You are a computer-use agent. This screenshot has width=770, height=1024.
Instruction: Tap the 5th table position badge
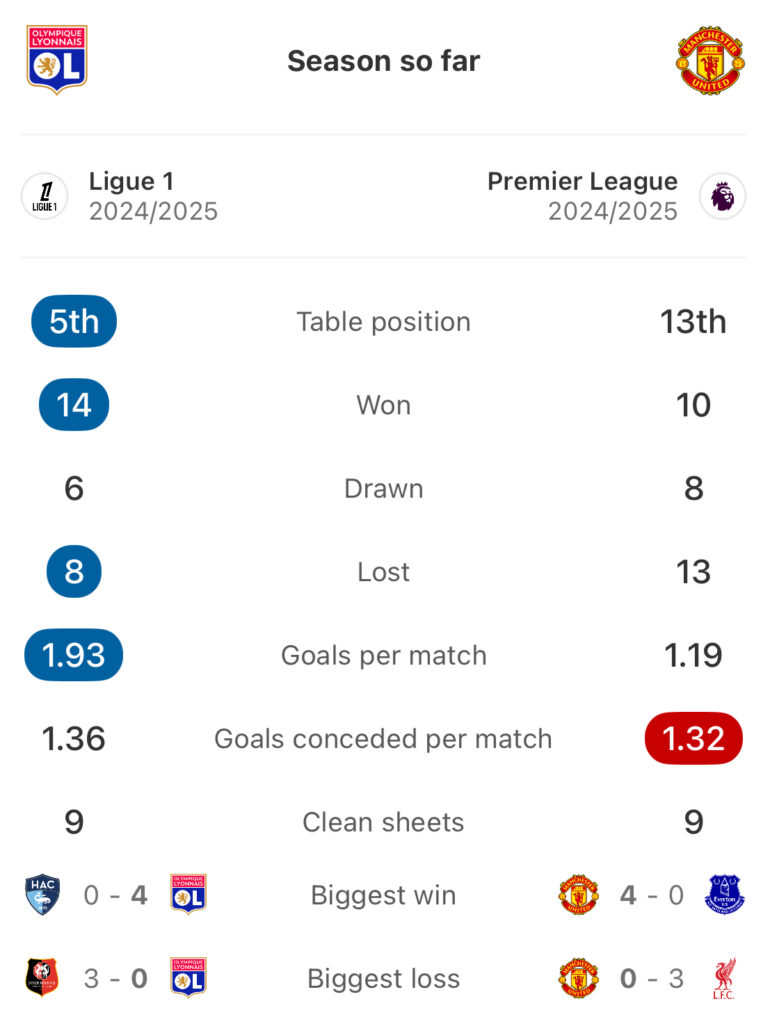(74, 321)
